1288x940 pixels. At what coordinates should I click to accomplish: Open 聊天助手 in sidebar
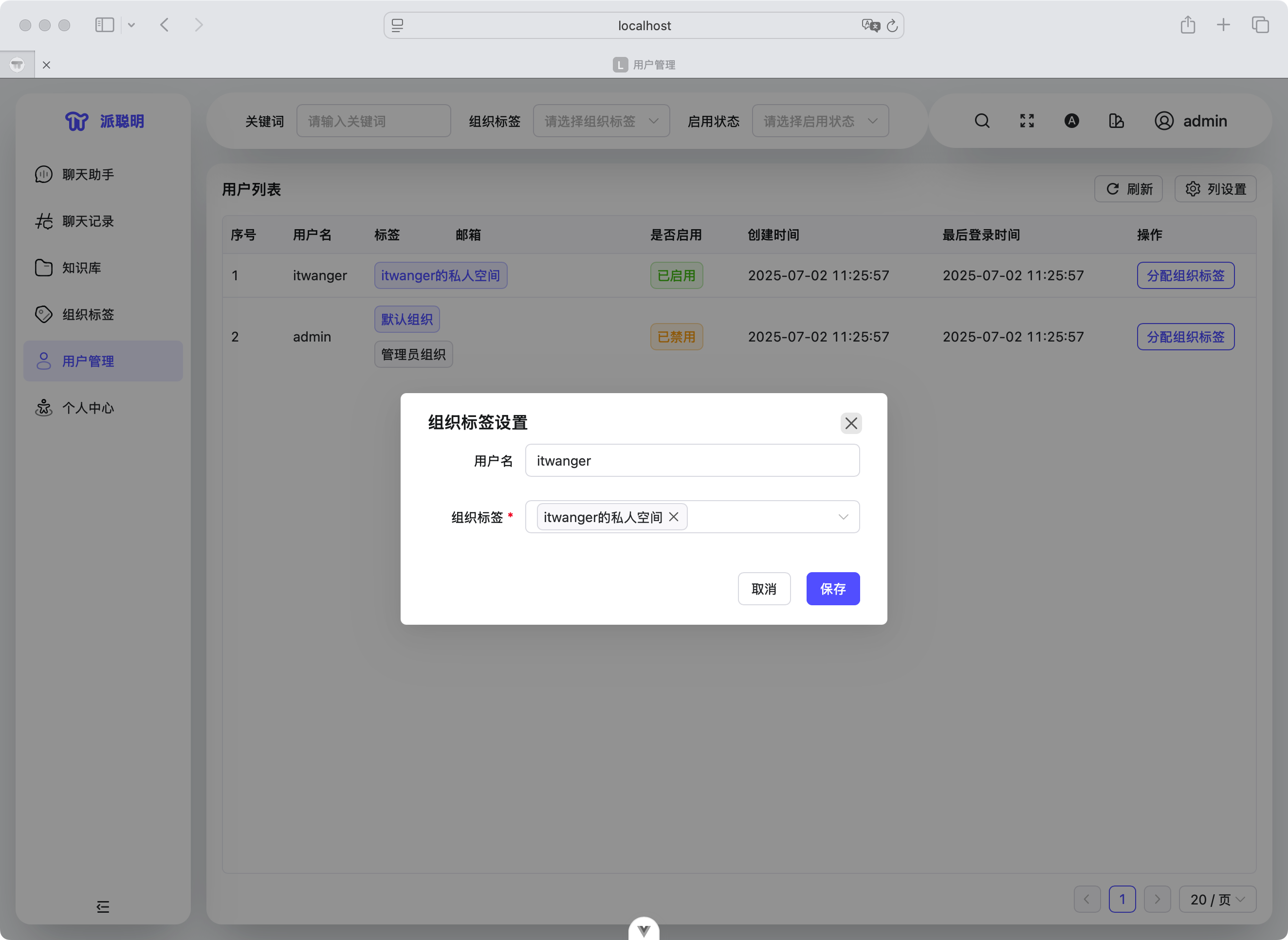click(88, 175)
